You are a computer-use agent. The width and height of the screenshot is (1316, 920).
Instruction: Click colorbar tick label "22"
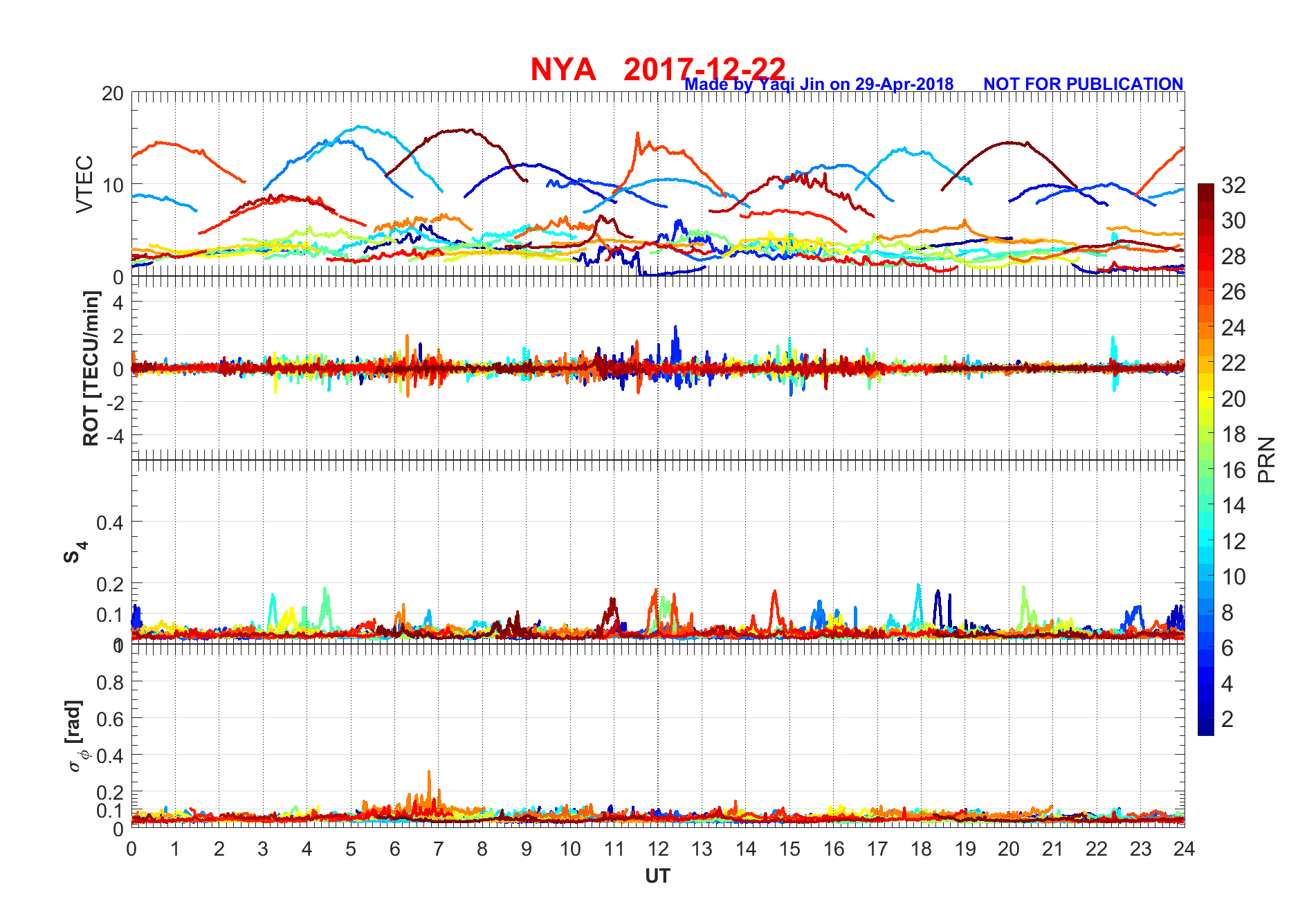[1234, 363]
